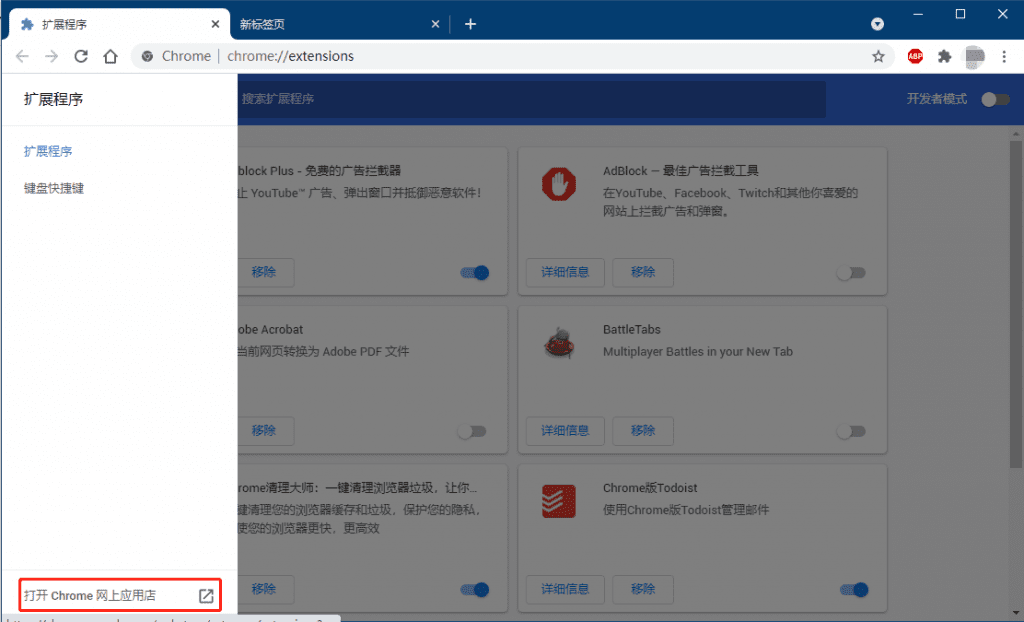Image resolution: width=1024 pixels, height=622 pixels.
Task: Open the Extensions puzzle-piece toolbar icon
Action: pyautogui.click(x=944, y=57)
